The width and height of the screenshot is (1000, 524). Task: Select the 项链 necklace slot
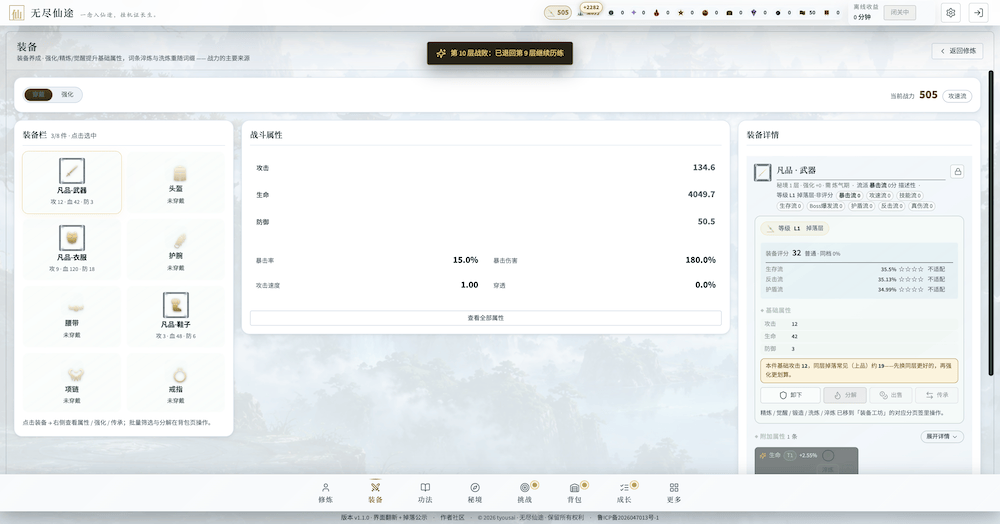click(71, 382)
